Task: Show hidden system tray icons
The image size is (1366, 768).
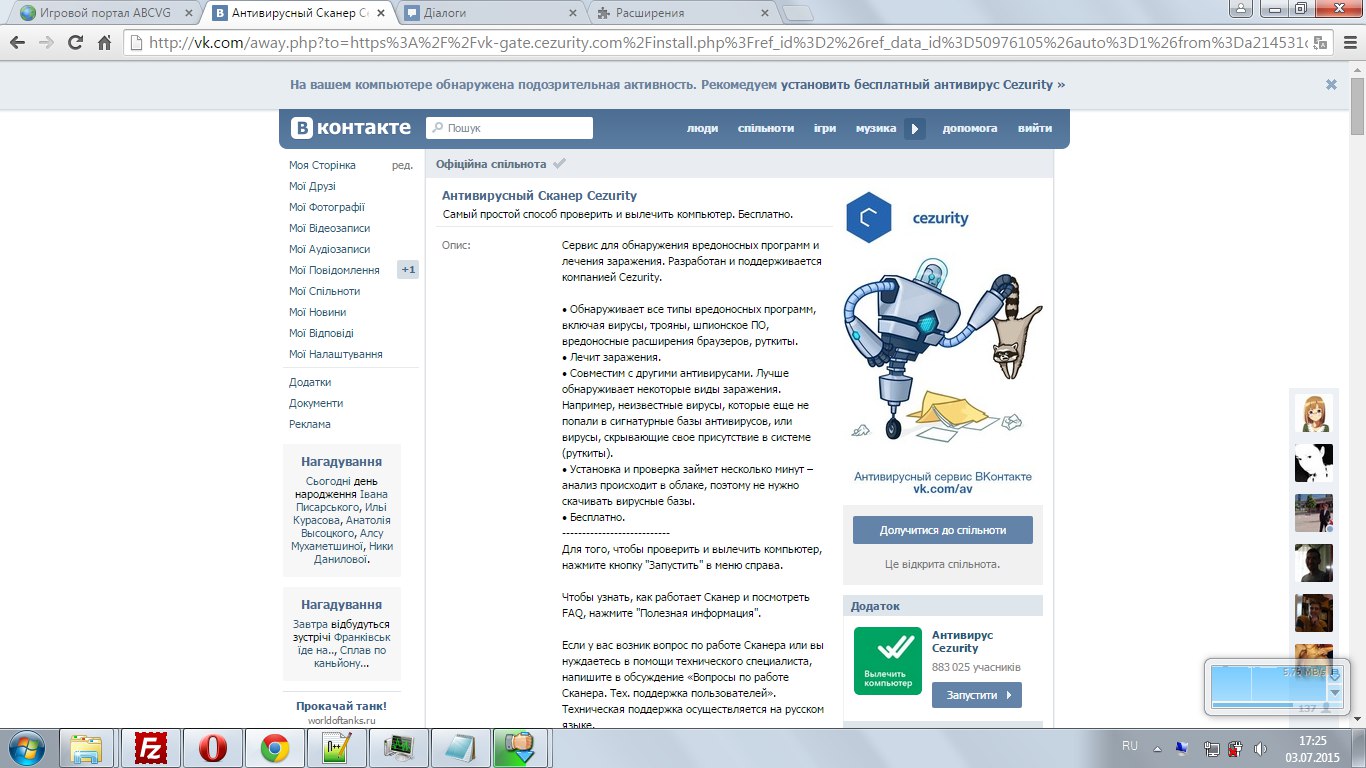Action: point(1158,747)
